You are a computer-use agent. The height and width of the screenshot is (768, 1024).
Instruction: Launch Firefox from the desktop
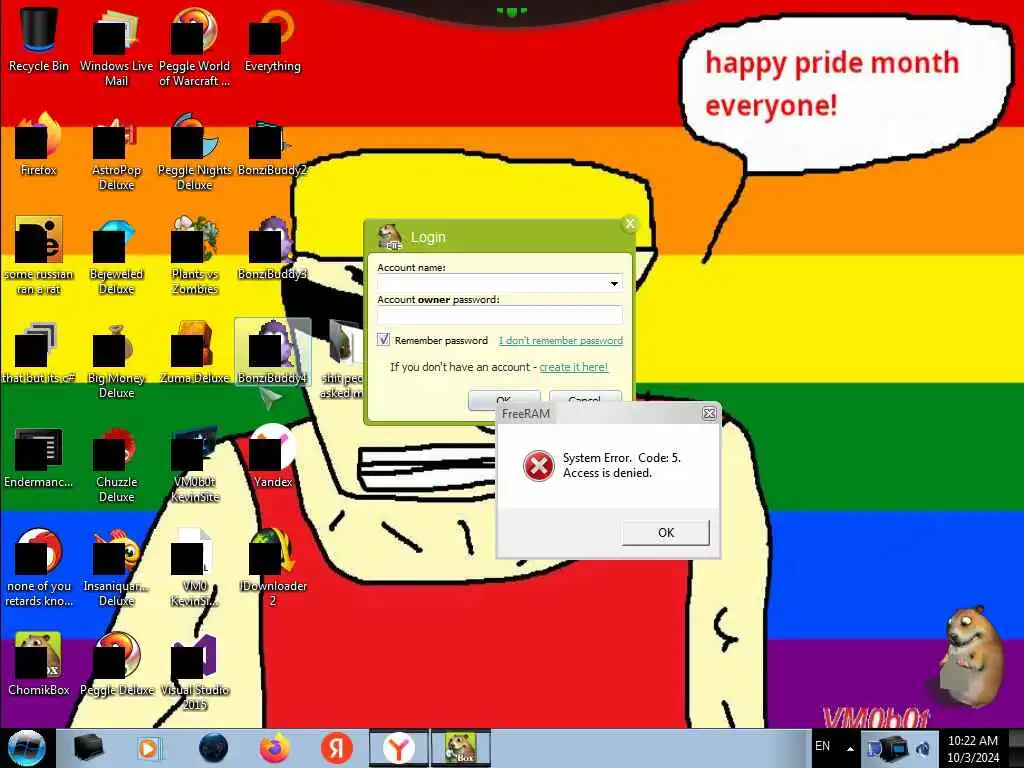point(39,144)
